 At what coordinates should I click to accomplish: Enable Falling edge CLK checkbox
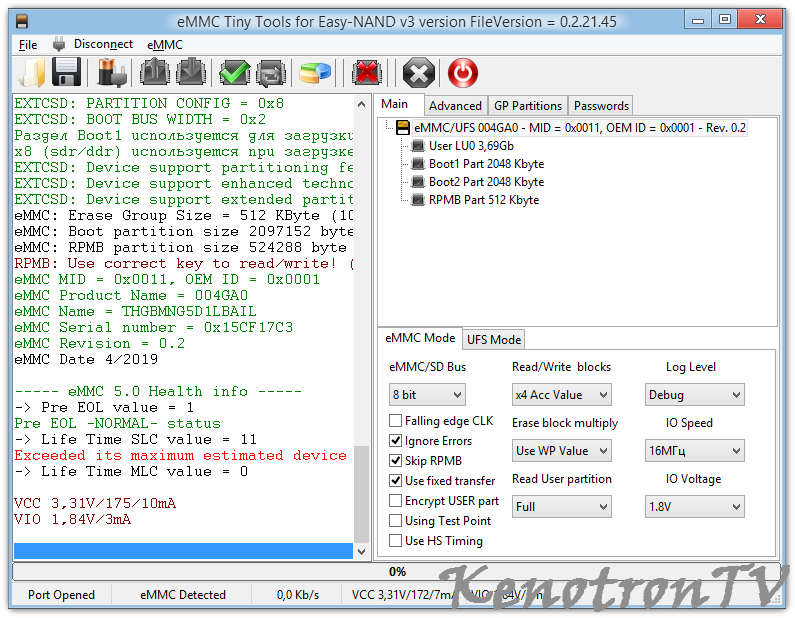tap(395, 421)
